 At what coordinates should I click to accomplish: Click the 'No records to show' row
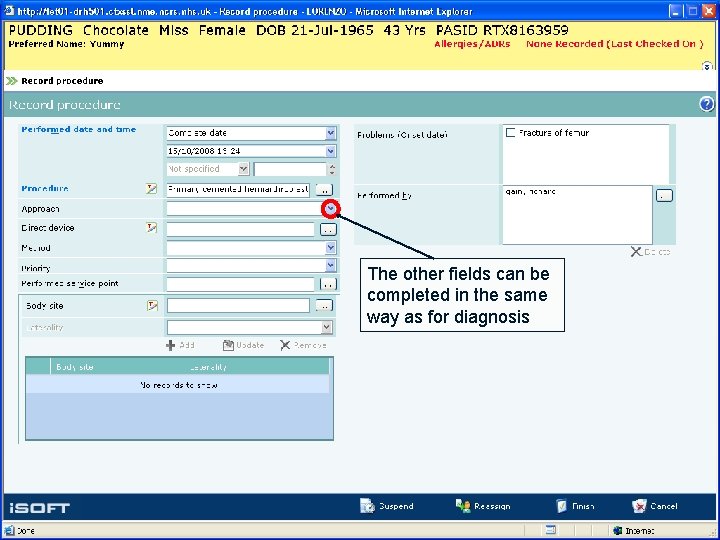pos(178,385)
